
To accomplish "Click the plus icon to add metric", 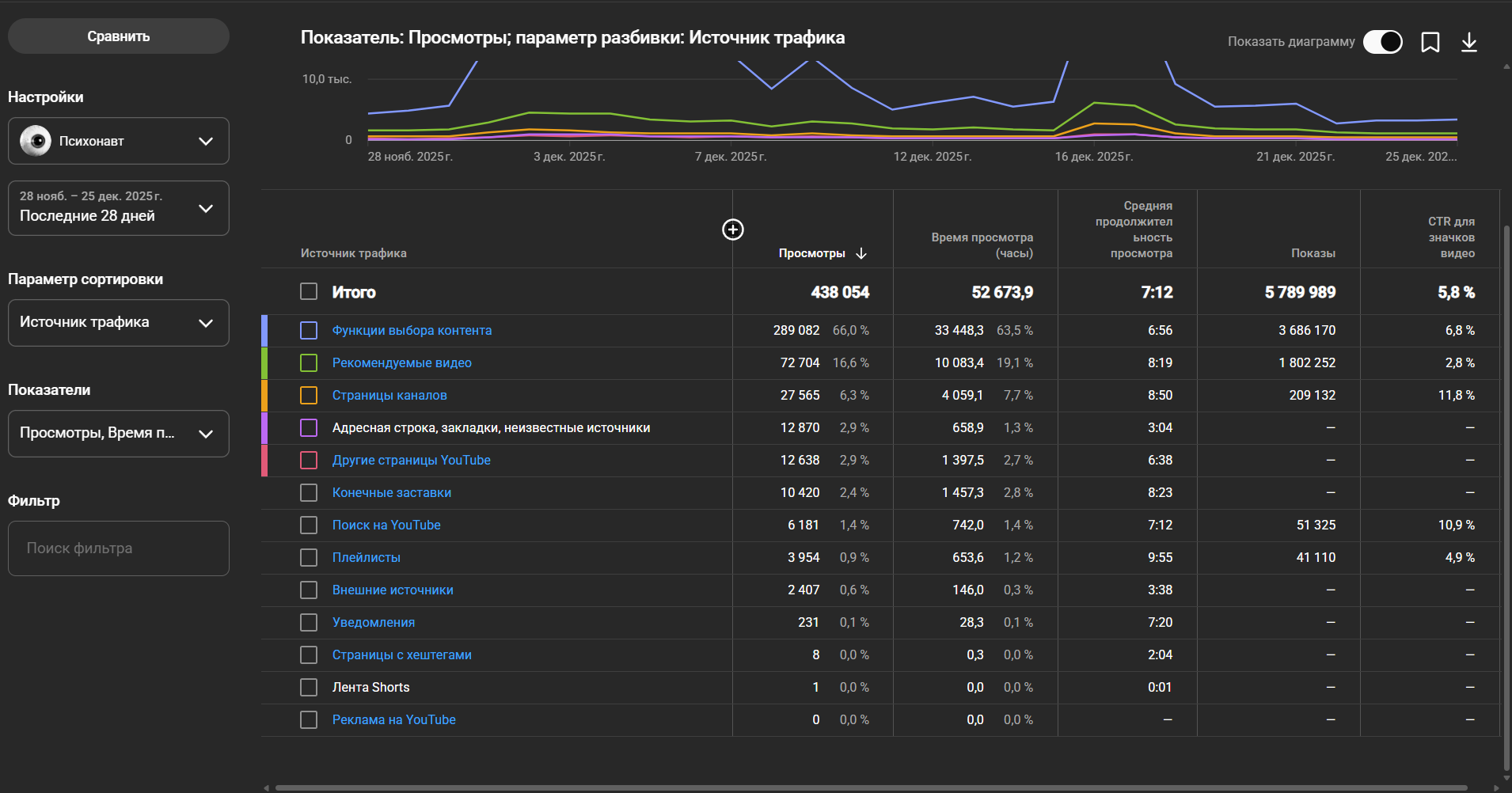I will pos(733,230).
